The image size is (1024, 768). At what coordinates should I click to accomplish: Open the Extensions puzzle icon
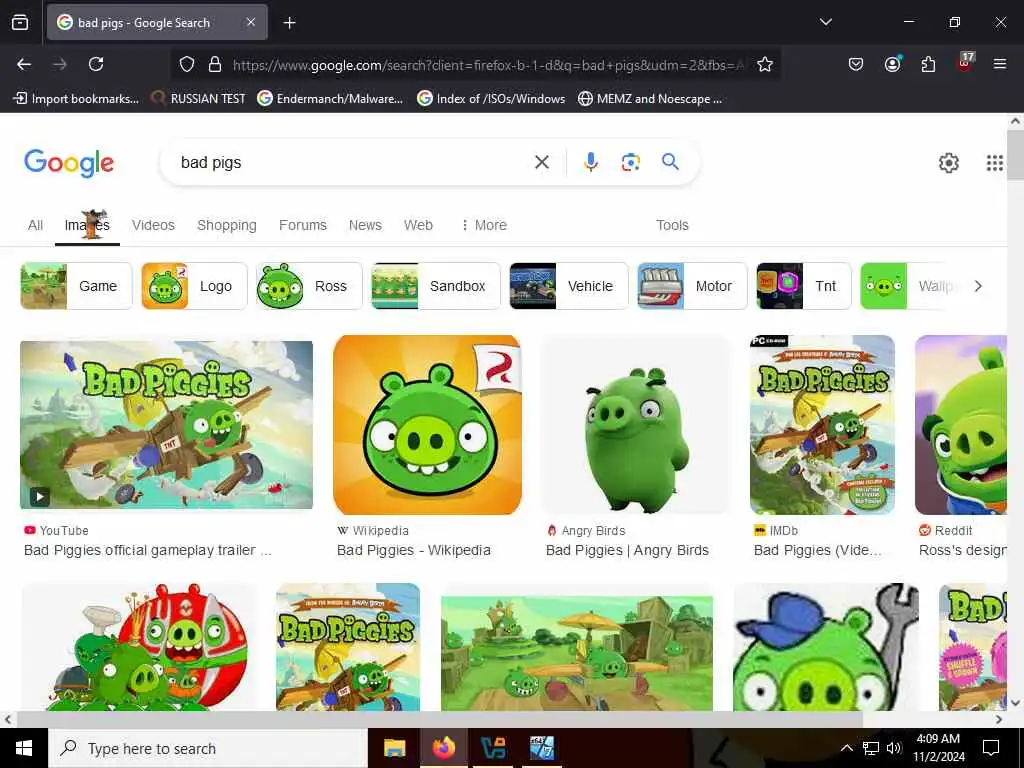928,64
